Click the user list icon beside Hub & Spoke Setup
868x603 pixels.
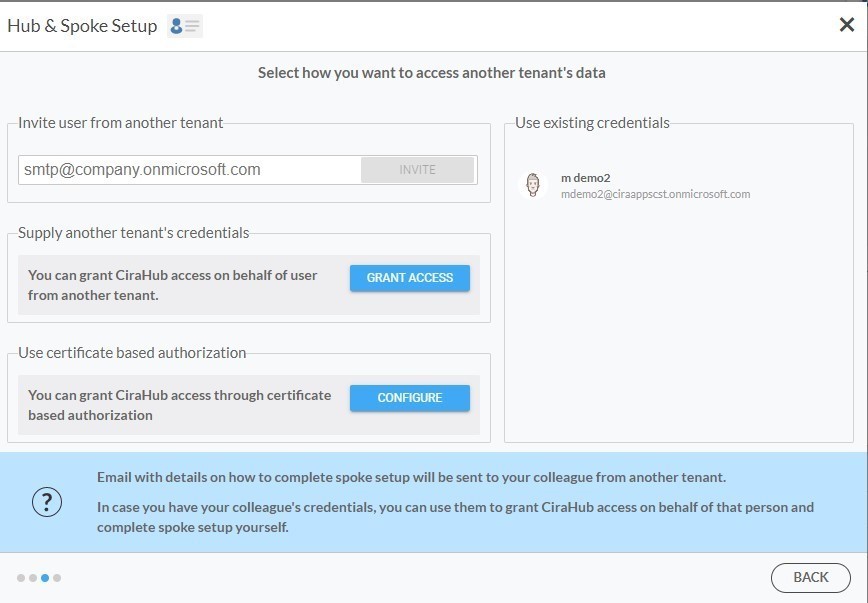(185, 26)
